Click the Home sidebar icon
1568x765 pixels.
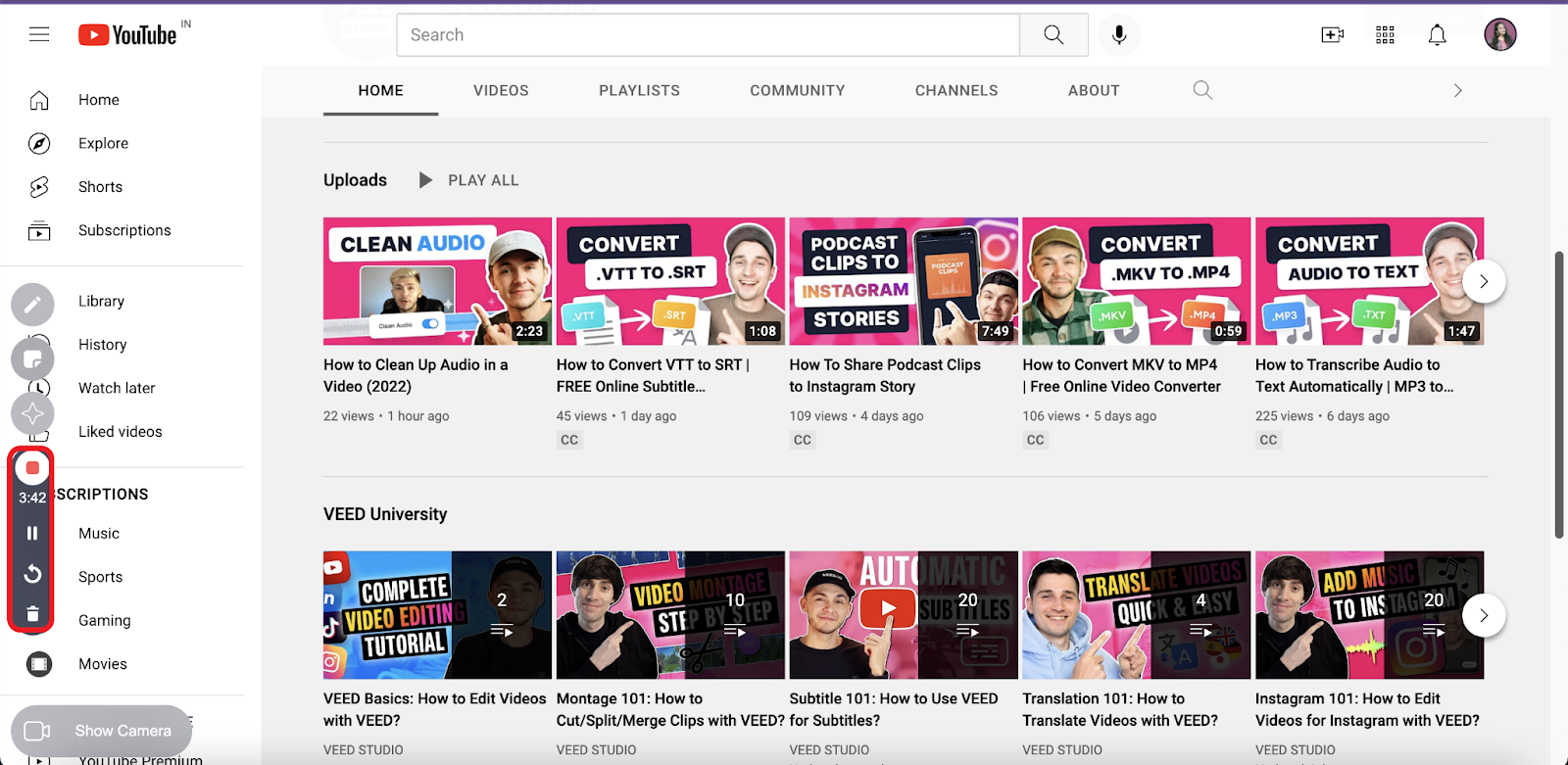(x=39, y=100)
